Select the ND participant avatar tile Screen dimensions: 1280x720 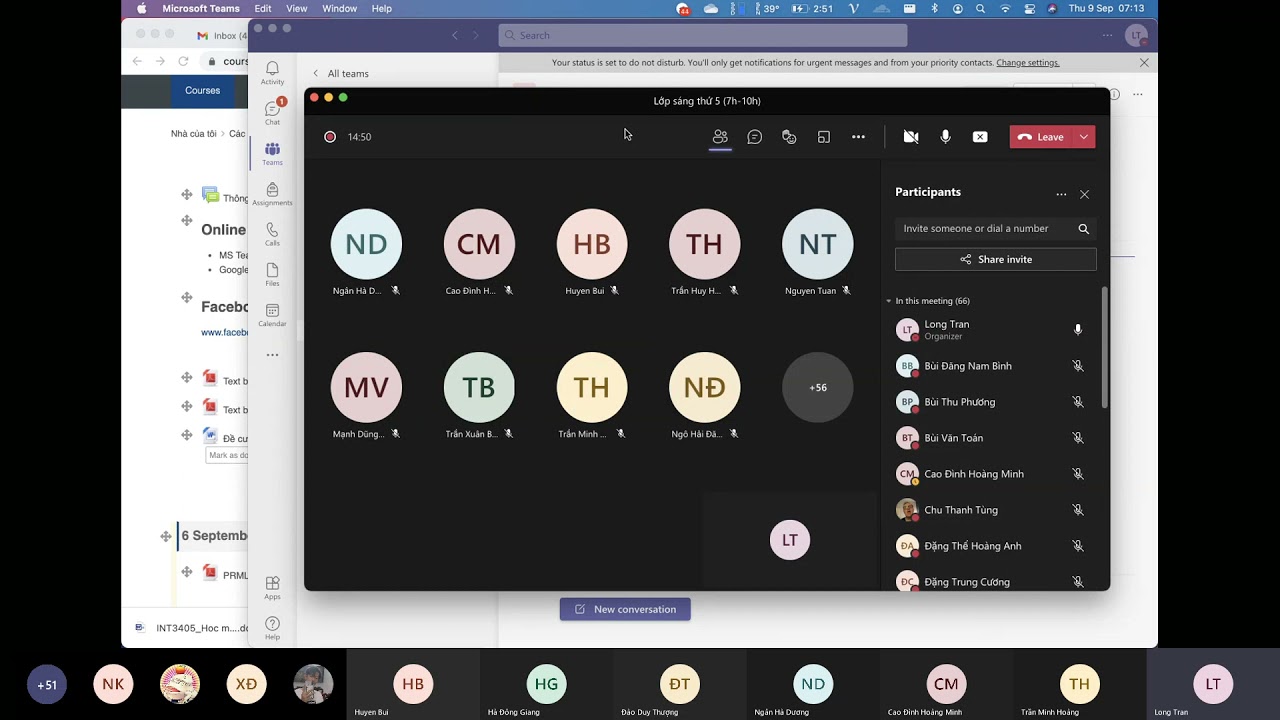click(x=366, y=244)
